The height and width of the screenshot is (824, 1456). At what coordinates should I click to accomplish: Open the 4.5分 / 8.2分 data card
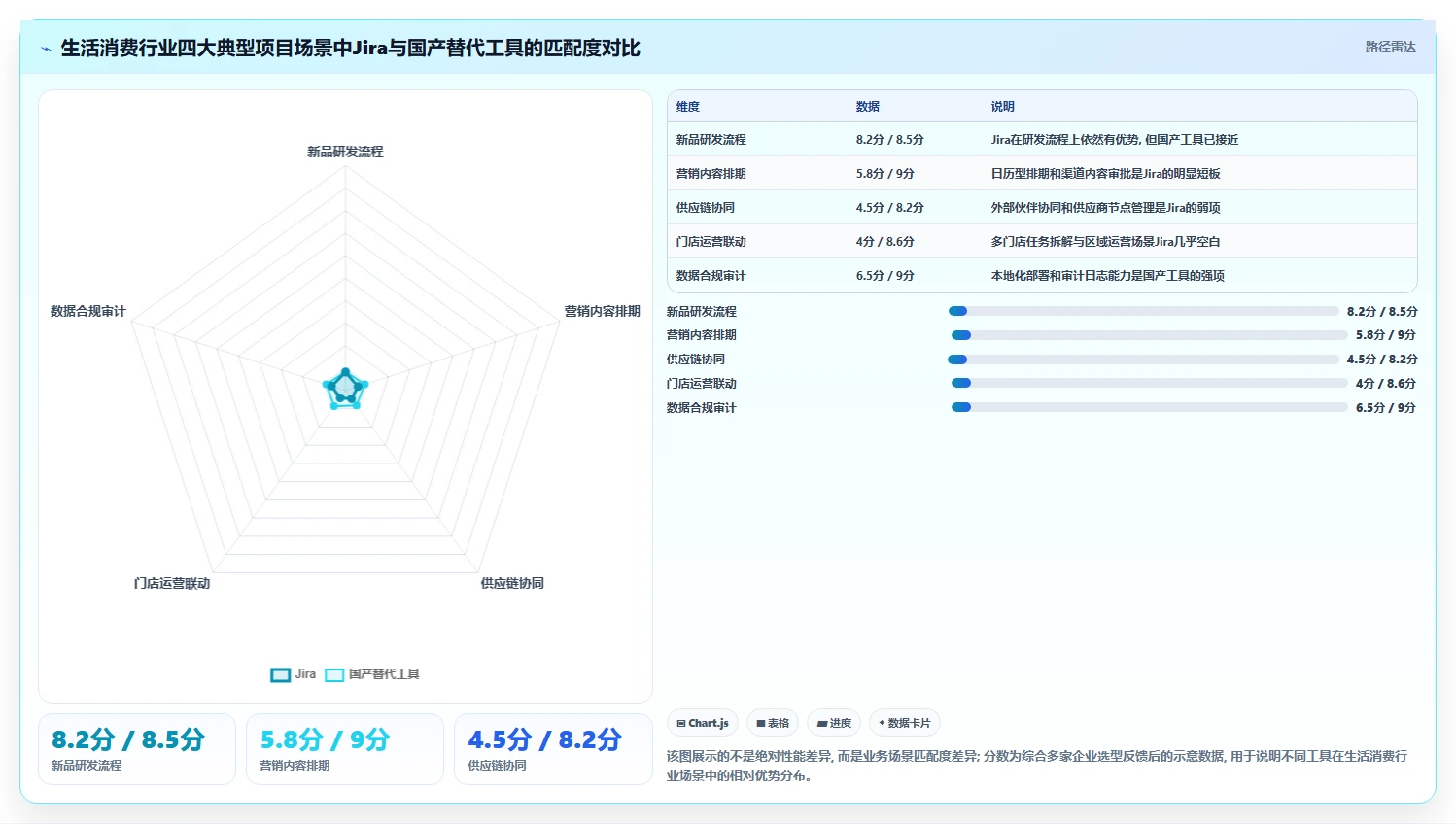tap(553, 749)
